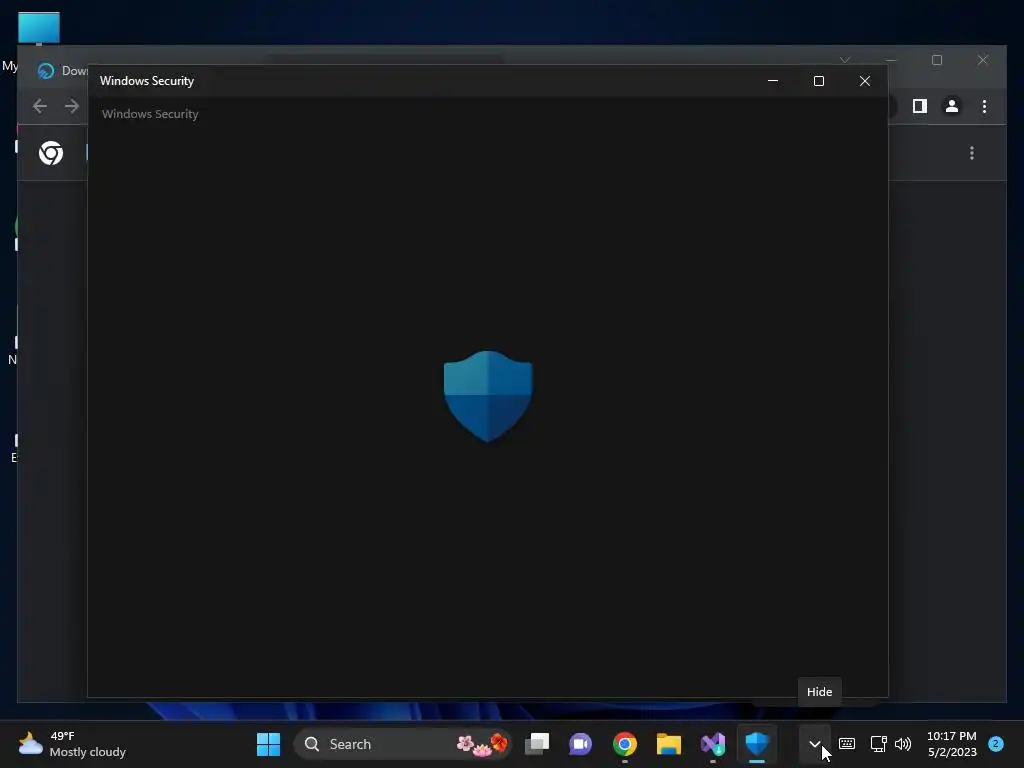Open File Explorer from the taskbar

[669, 744]
